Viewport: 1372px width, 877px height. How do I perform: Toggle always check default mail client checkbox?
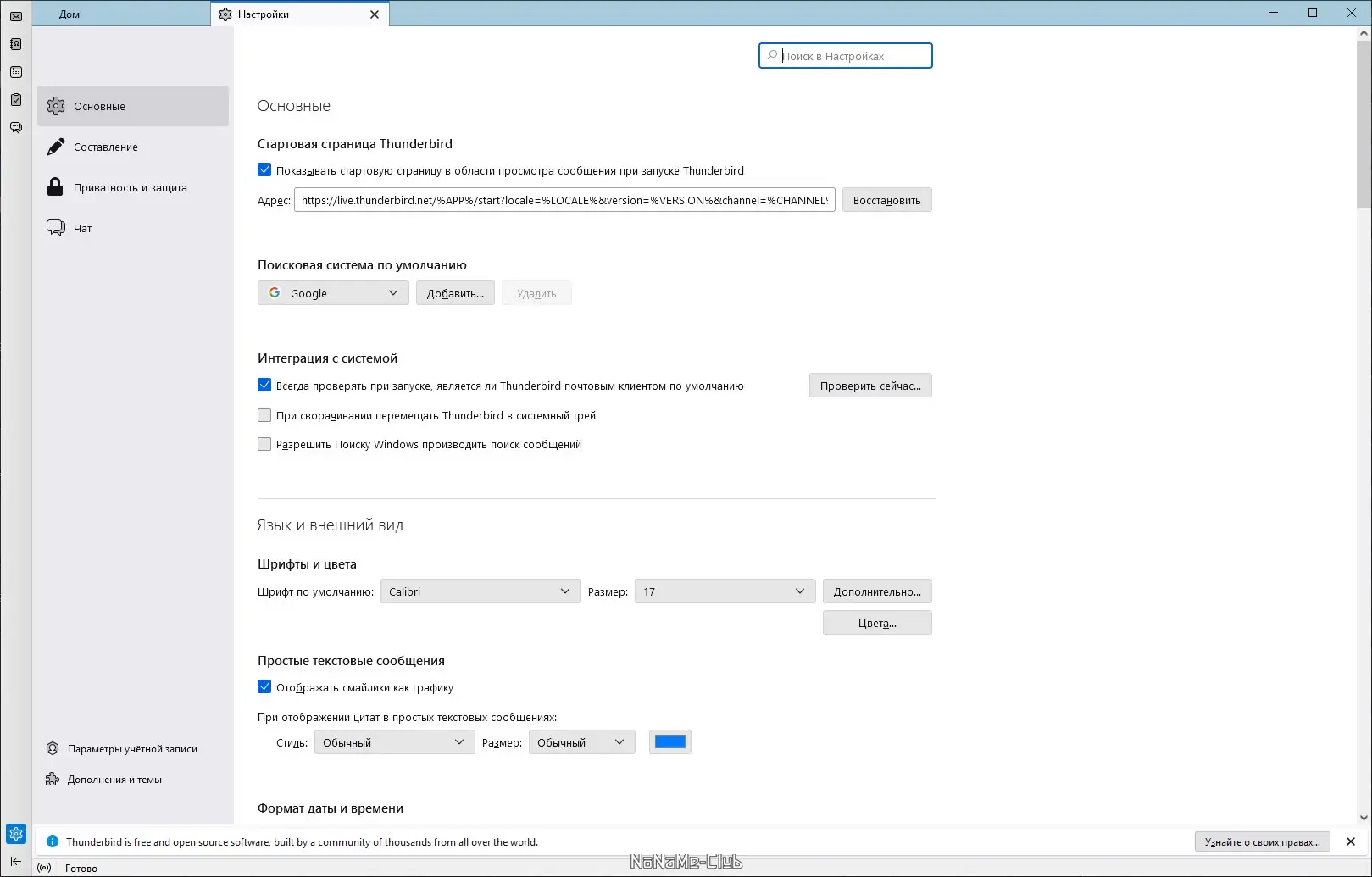point(264,385)
